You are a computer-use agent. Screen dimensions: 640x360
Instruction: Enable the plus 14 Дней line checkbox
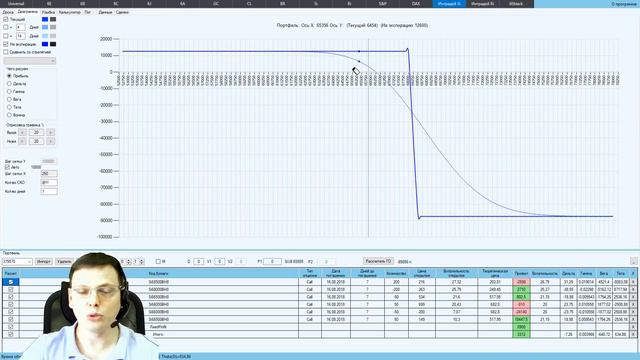[6, 36]
